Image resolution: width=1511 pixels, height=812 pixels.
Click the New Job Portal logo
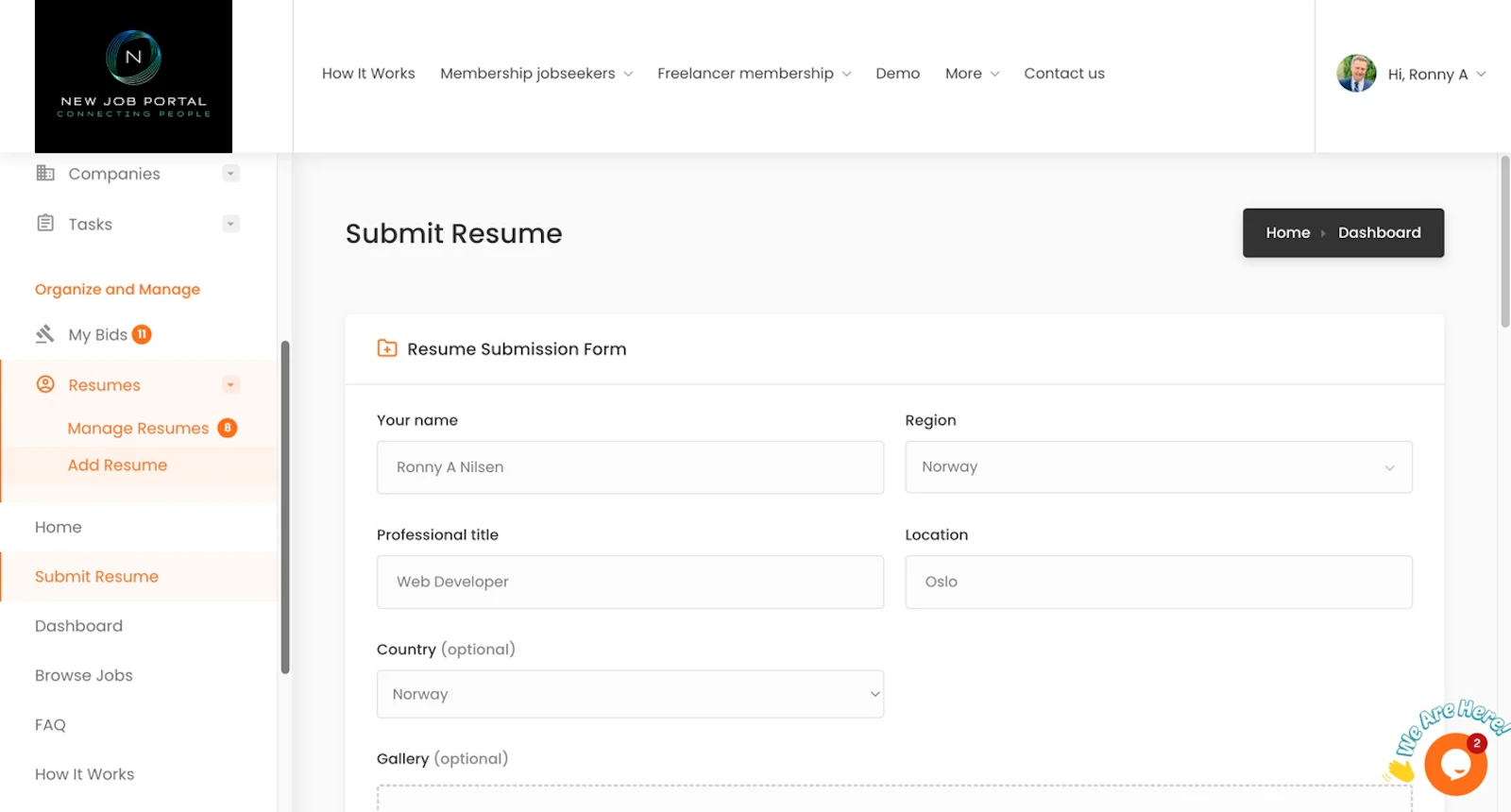coord(133,76)
